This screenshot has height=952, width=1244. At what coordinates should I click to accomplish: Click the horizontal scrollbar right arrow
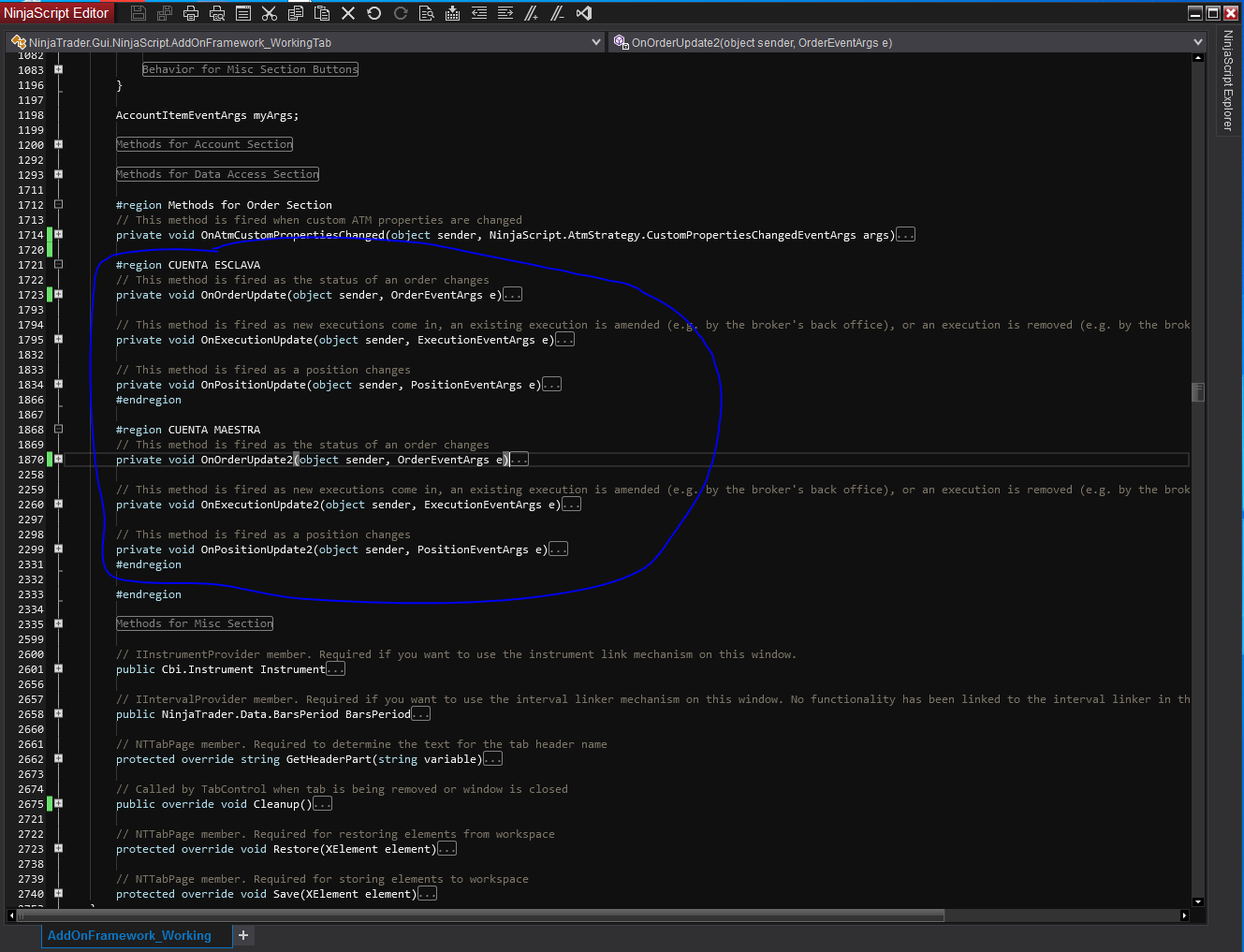point(1185,915)
